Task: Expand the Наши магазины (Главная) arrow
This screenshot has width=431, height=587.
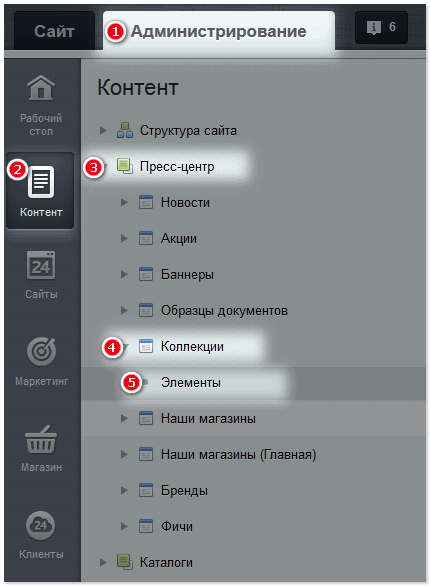Action: (x=124, y=454)
